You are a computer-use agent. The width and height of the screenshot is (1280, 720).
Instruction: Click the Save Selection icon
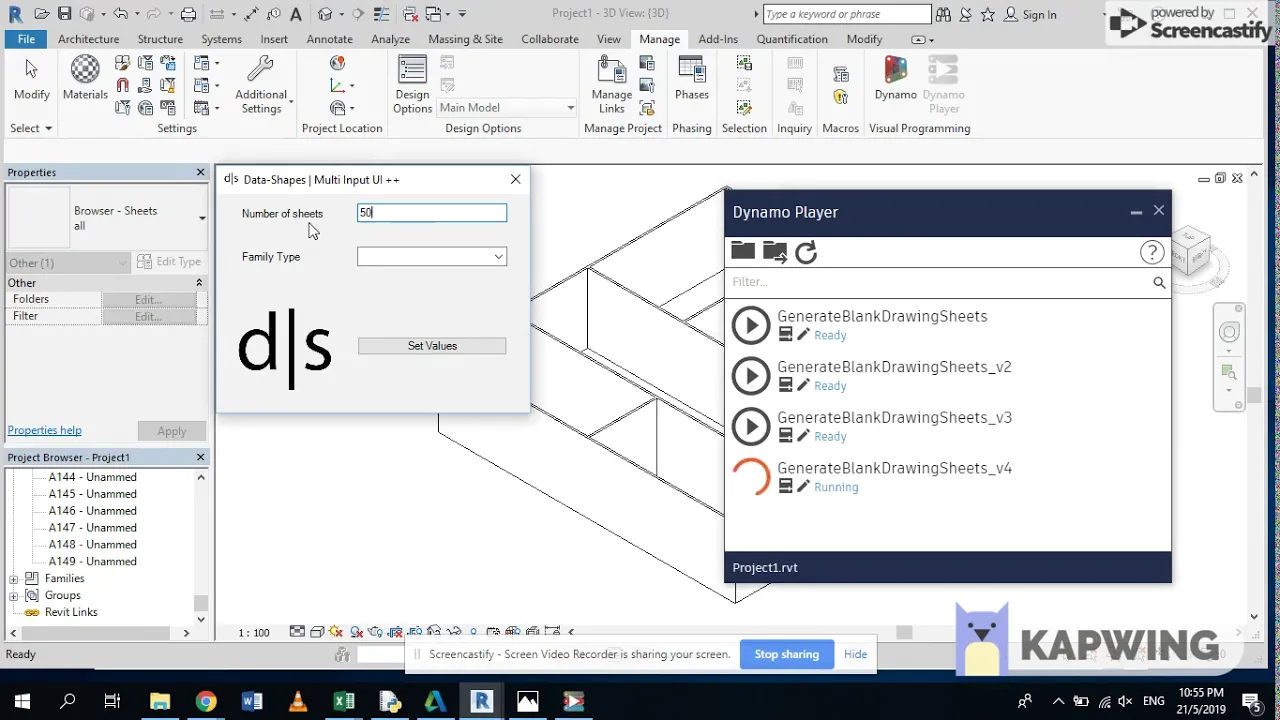[744, 63]
